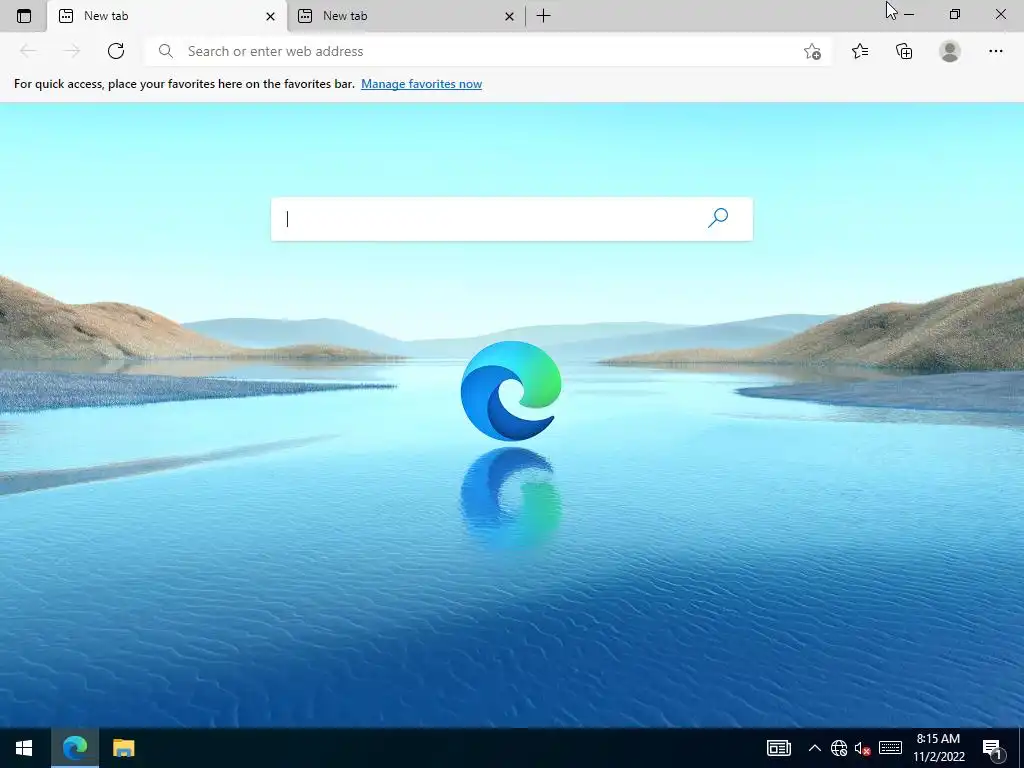
Task: Add this page to favorites star
Action: pos(812,51)
